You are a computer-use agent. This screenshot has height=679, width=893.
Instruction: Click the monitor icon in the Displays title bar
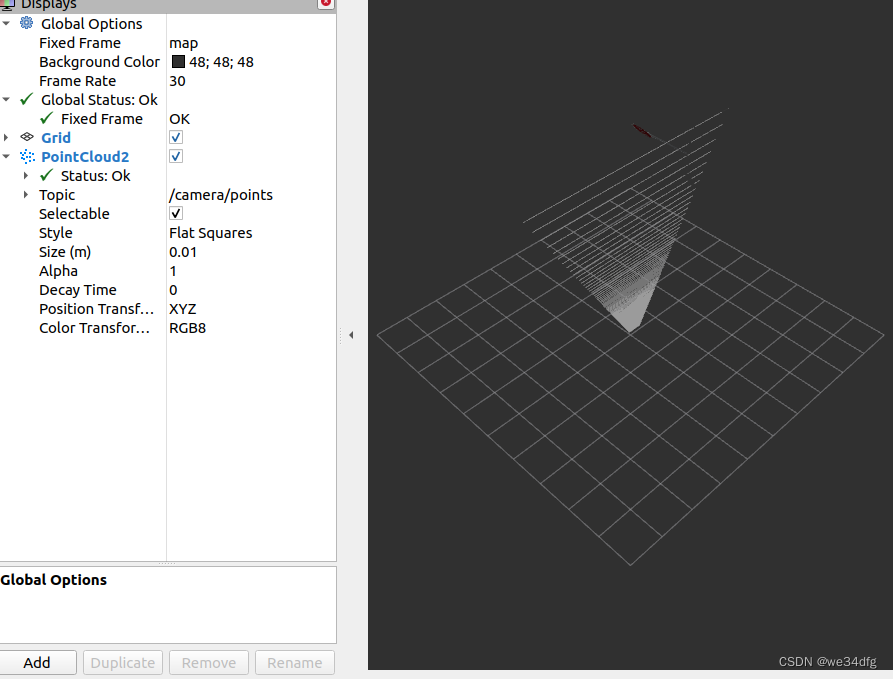(x=8, y=5)
